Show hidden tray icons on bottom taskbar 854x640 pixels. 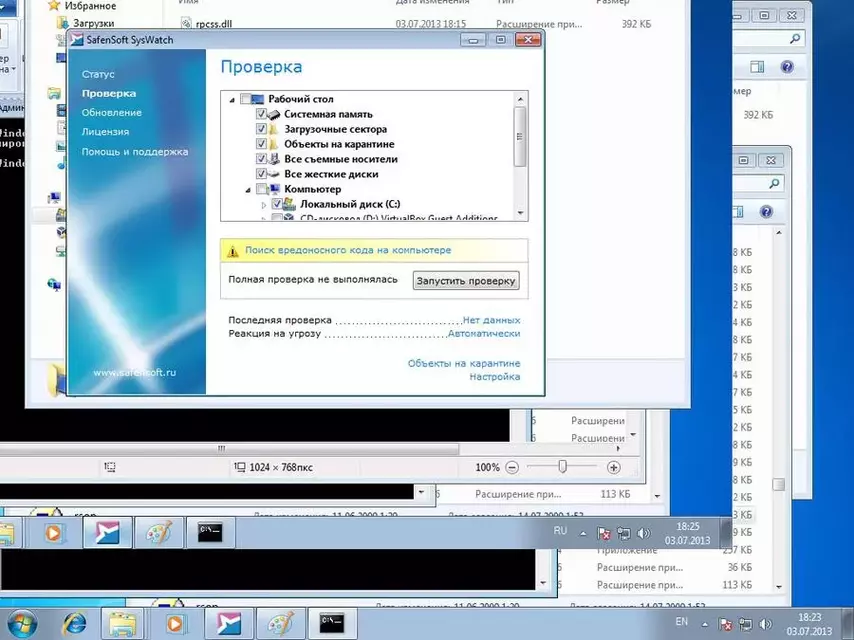tap(705, 625)
